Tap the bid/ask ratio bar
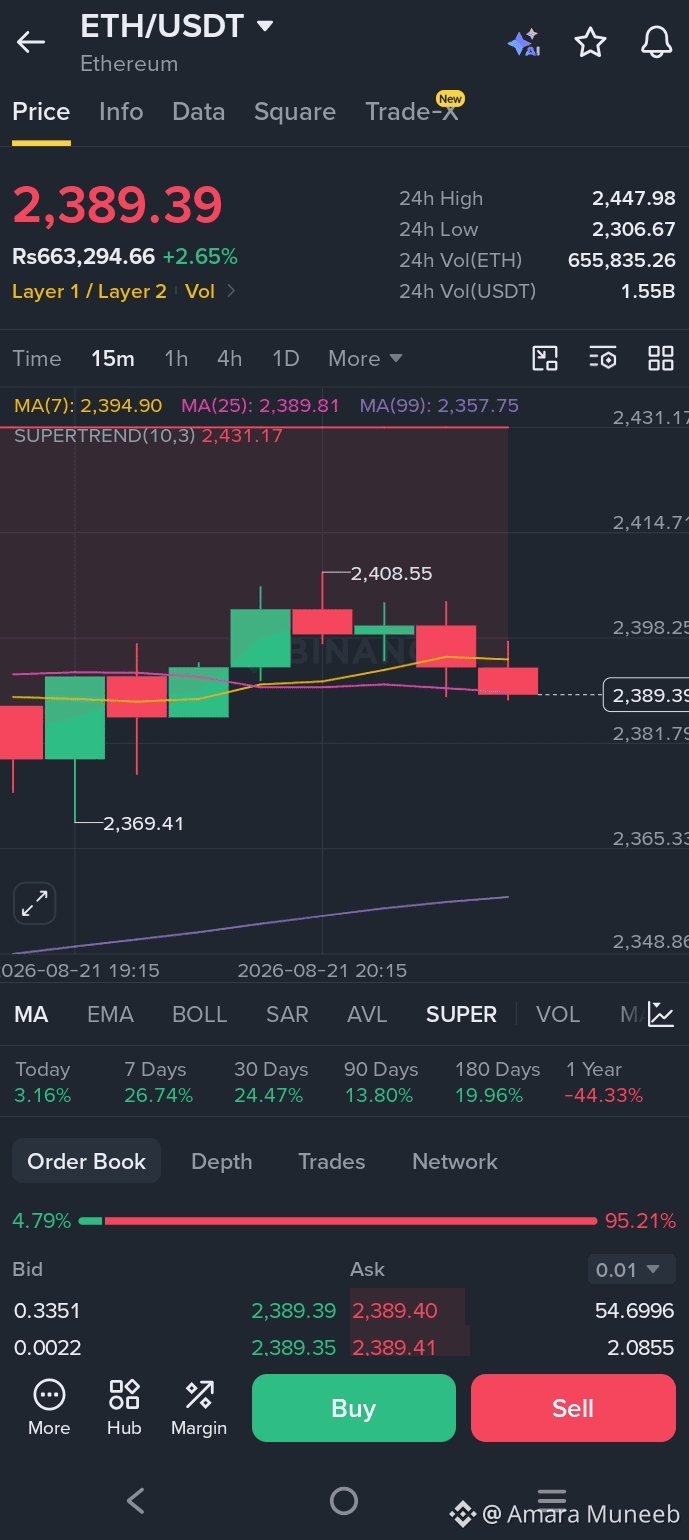This screenshot has height=1540, width=689. [x=338, y=1221]
